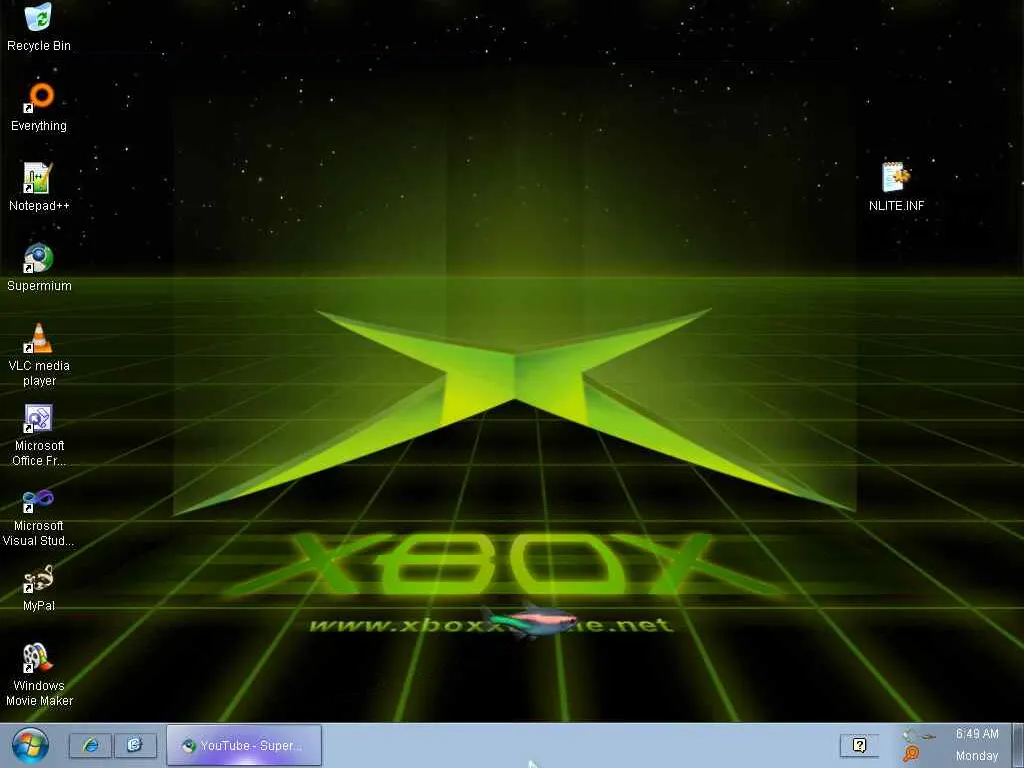Viewport: 1024px width, 768px height.
Task: Select the NLITE.INF file icon
Action: [x=896, y=187]
